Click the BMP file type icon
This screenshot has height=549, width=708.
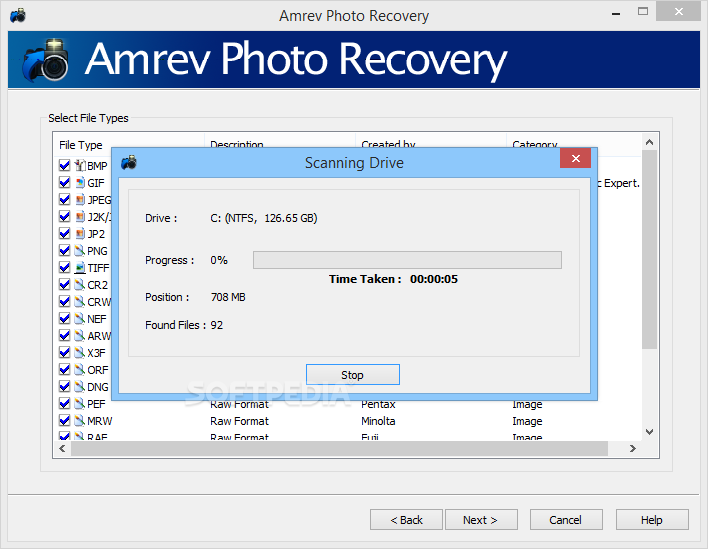tap(80, 166)
